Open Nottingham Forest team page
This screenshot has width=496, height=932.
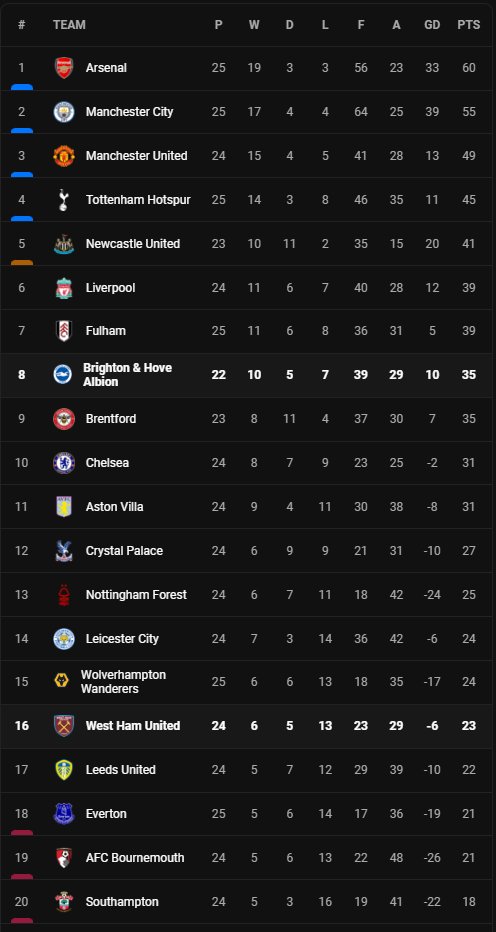(136, 595)
